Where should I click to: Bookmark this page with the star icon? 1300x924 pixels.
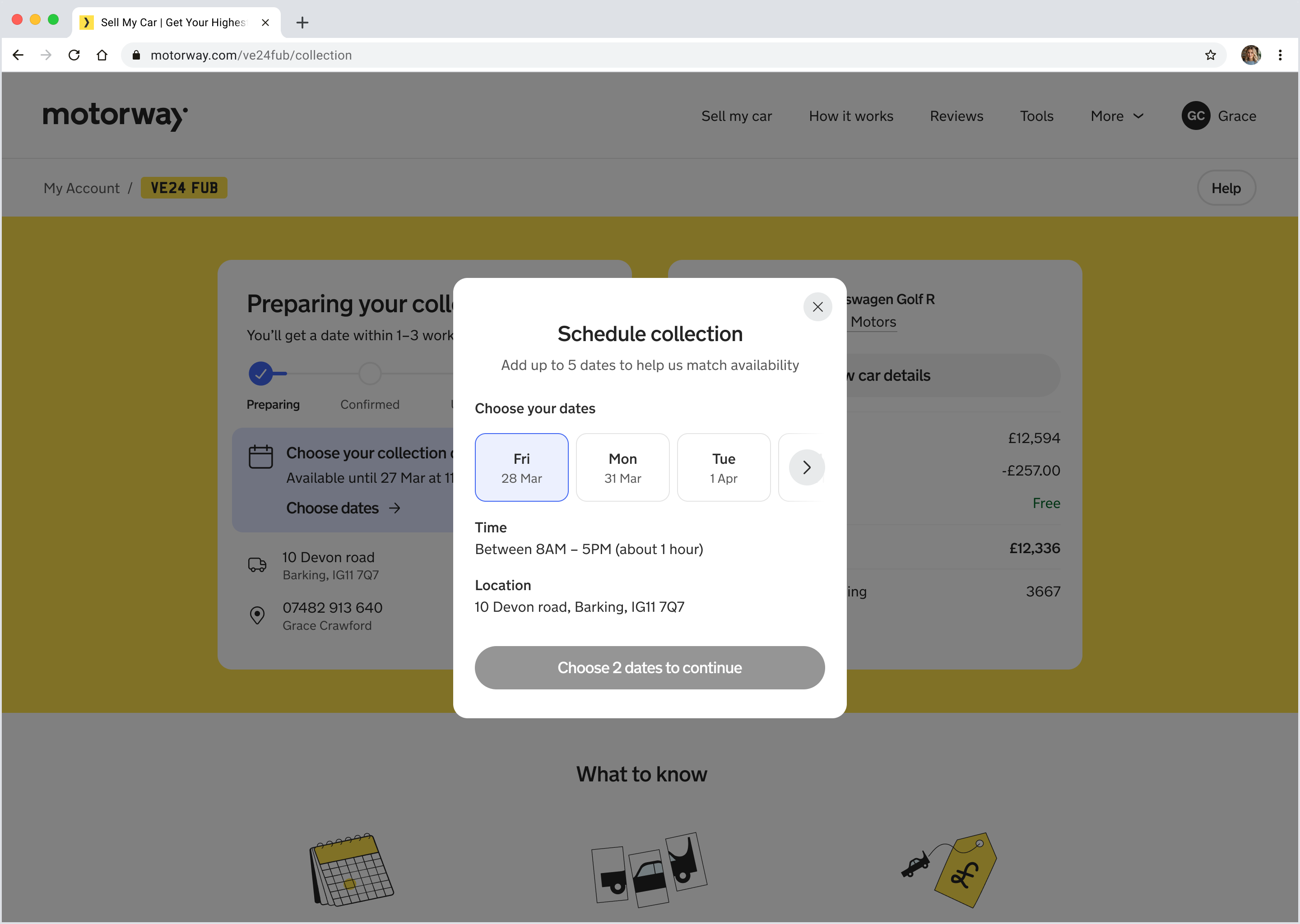click(1210, 55)
